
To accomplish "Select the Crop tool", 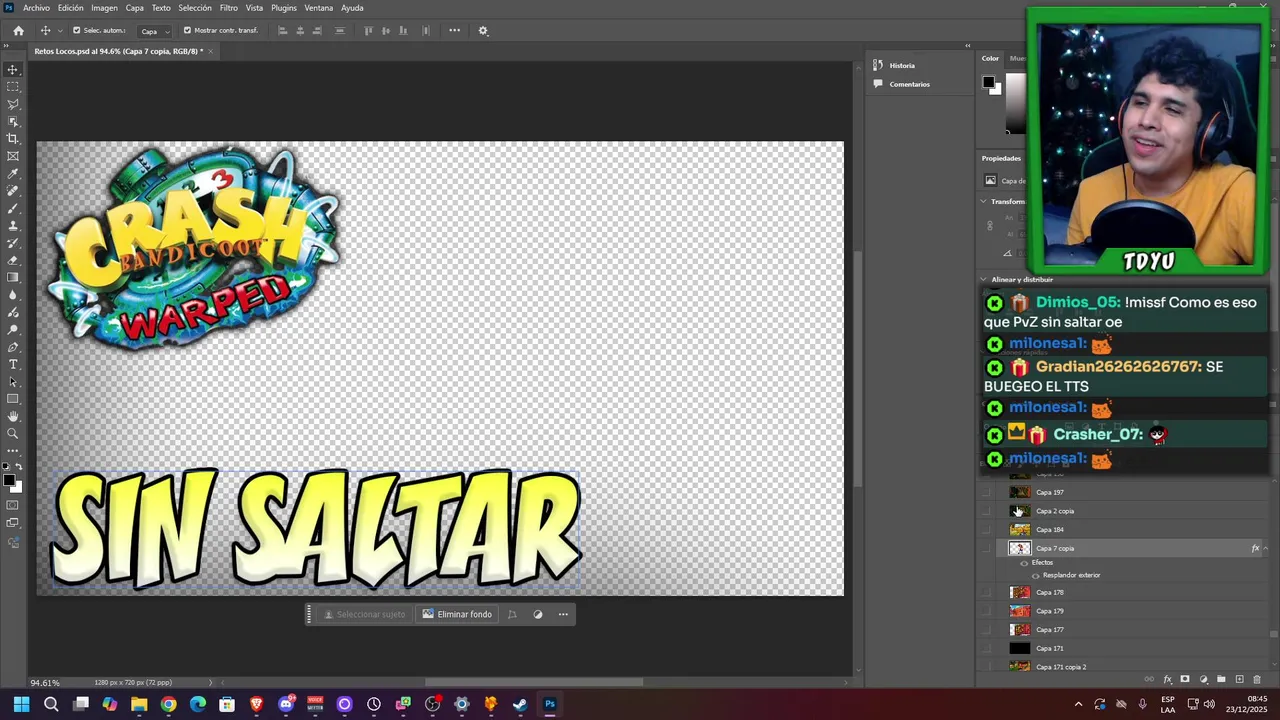I will 13,138.
